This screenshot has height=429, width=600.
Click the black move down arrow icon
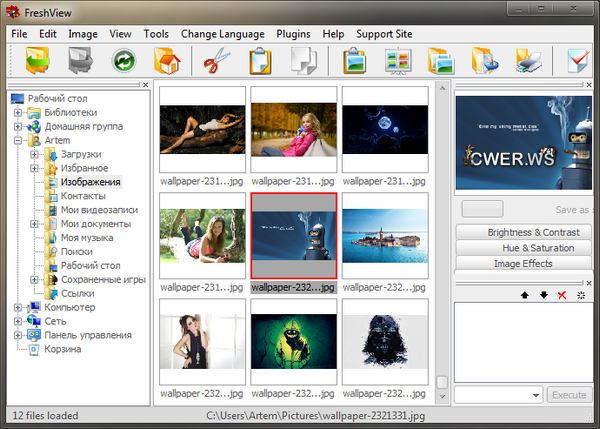(543, 296)
